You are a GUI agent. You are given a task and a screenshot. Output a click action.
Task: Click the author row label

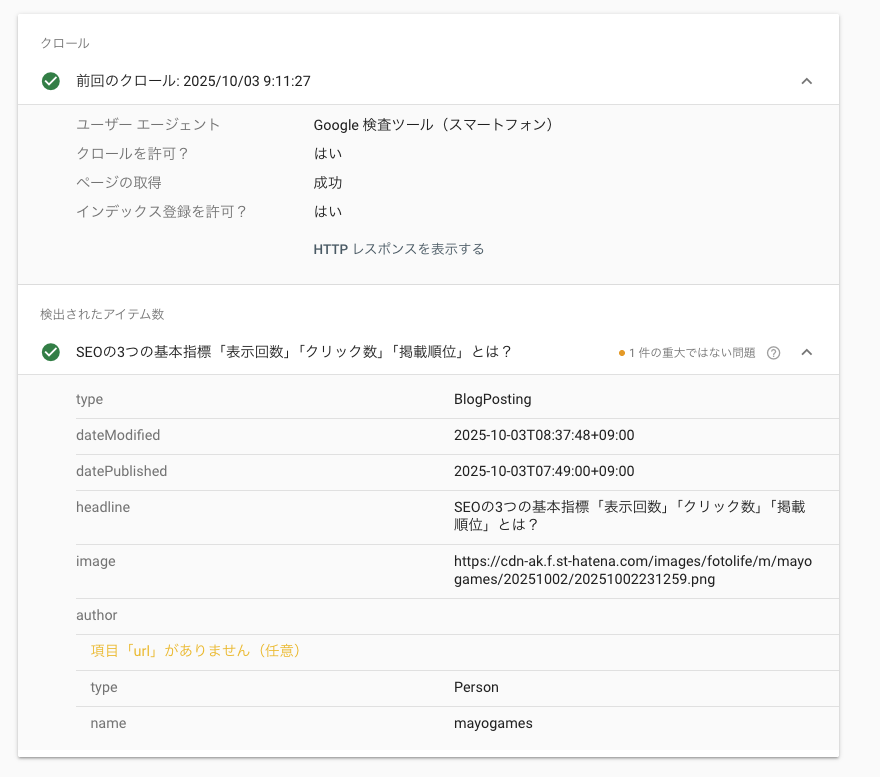(x=97, y=615)
